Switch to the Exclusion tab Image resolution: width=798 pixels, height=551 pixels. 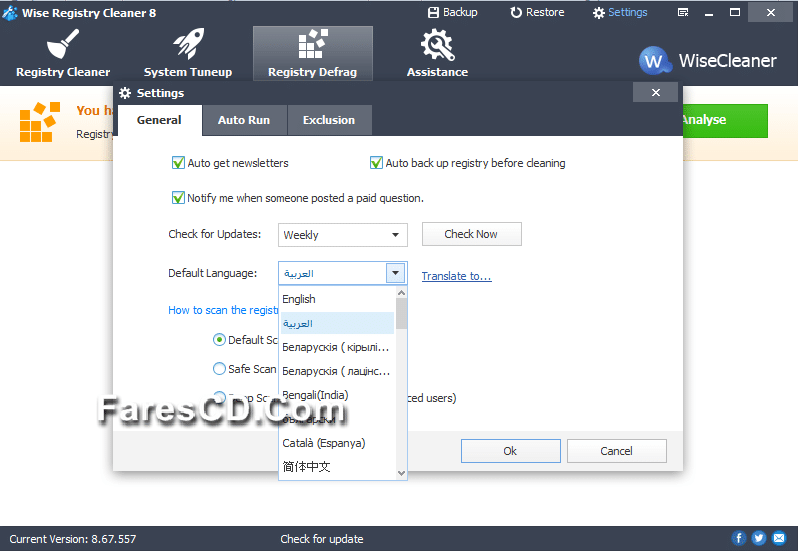click(329, 120)
